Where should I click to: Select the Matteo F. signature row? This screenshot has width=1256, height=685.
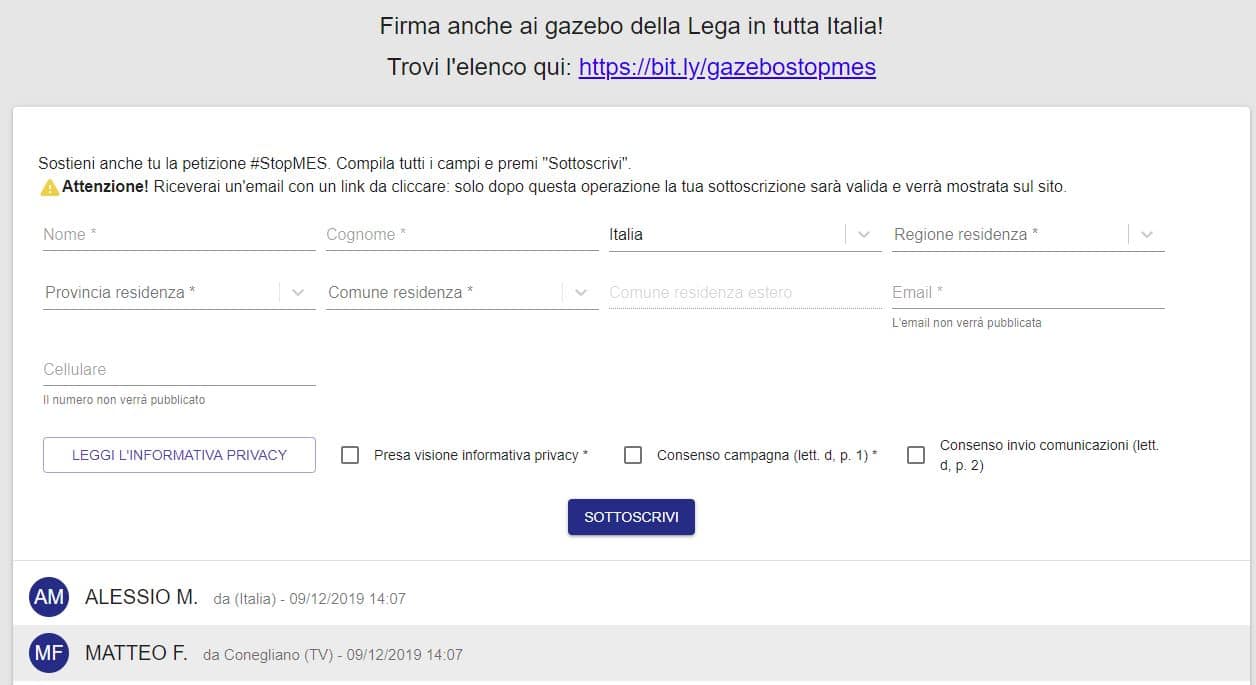click(137, 654)
